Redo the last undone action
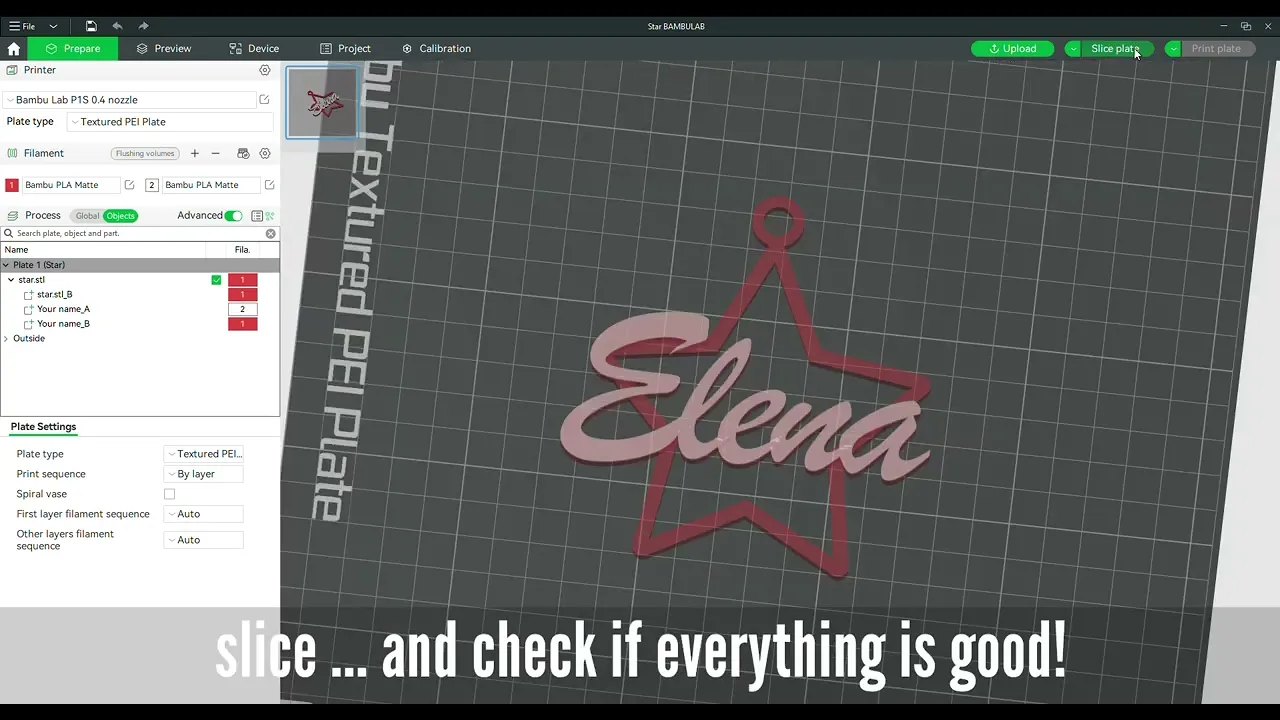The height and width of the screenshot is (720, 1280). click(x=143, y=26)
